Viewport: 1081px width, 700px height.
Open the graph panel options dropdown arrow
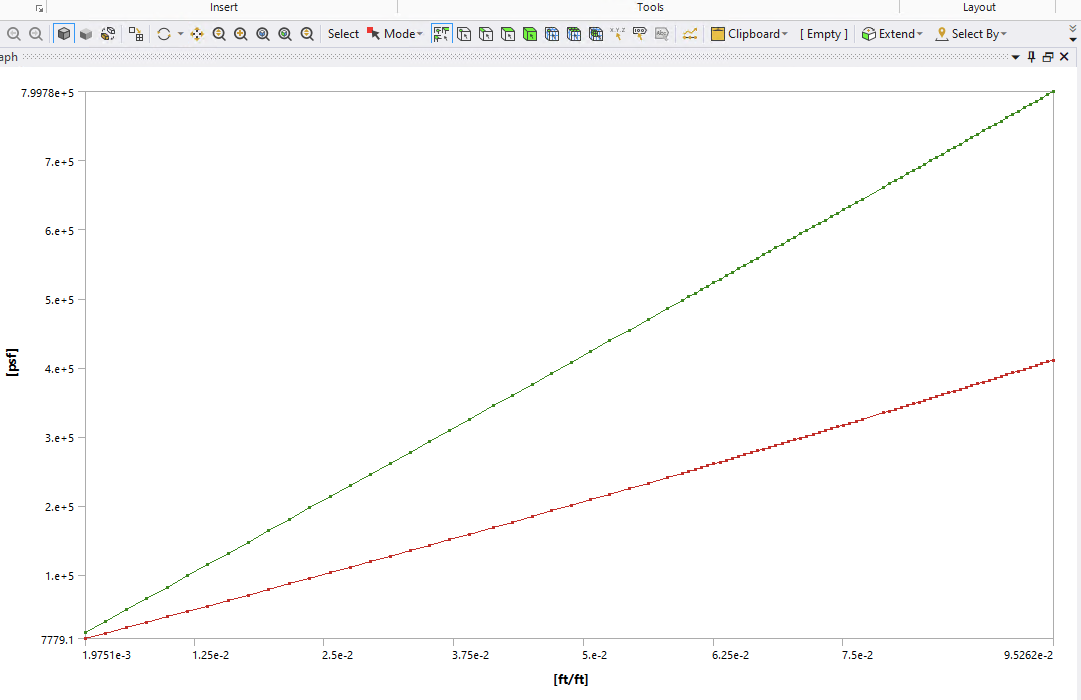pyautogui.click(x=1016, y=57)
